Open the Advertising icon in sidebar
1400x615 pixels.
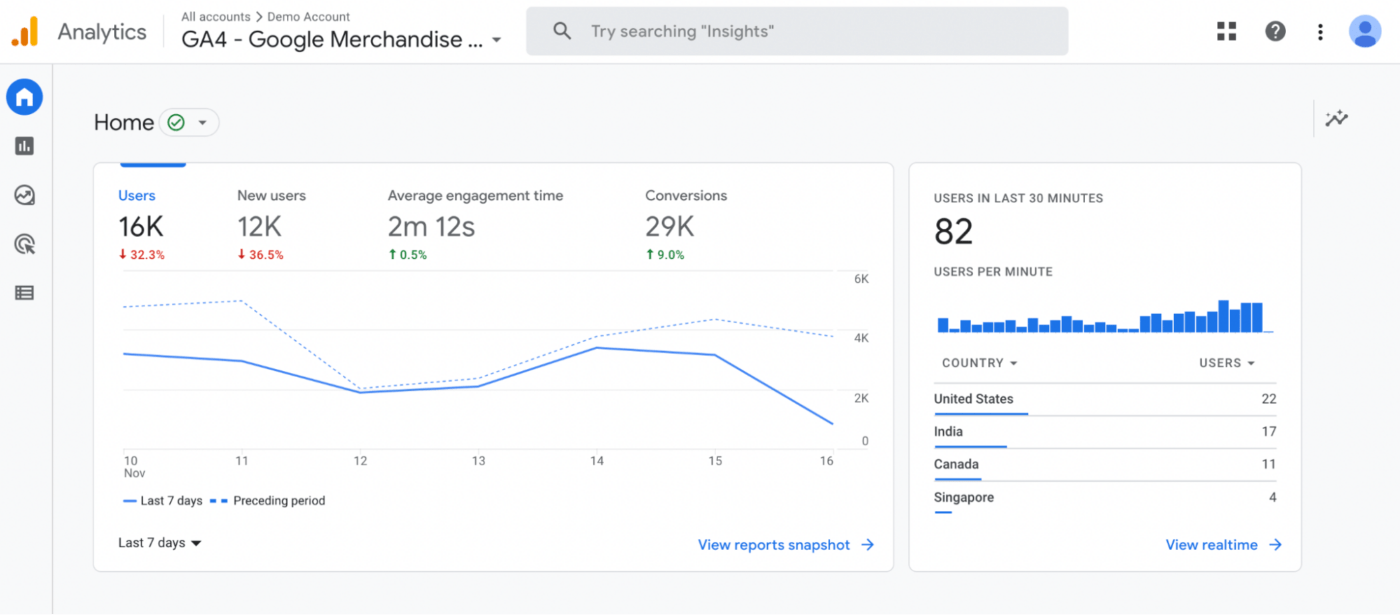tap(24, 244)
